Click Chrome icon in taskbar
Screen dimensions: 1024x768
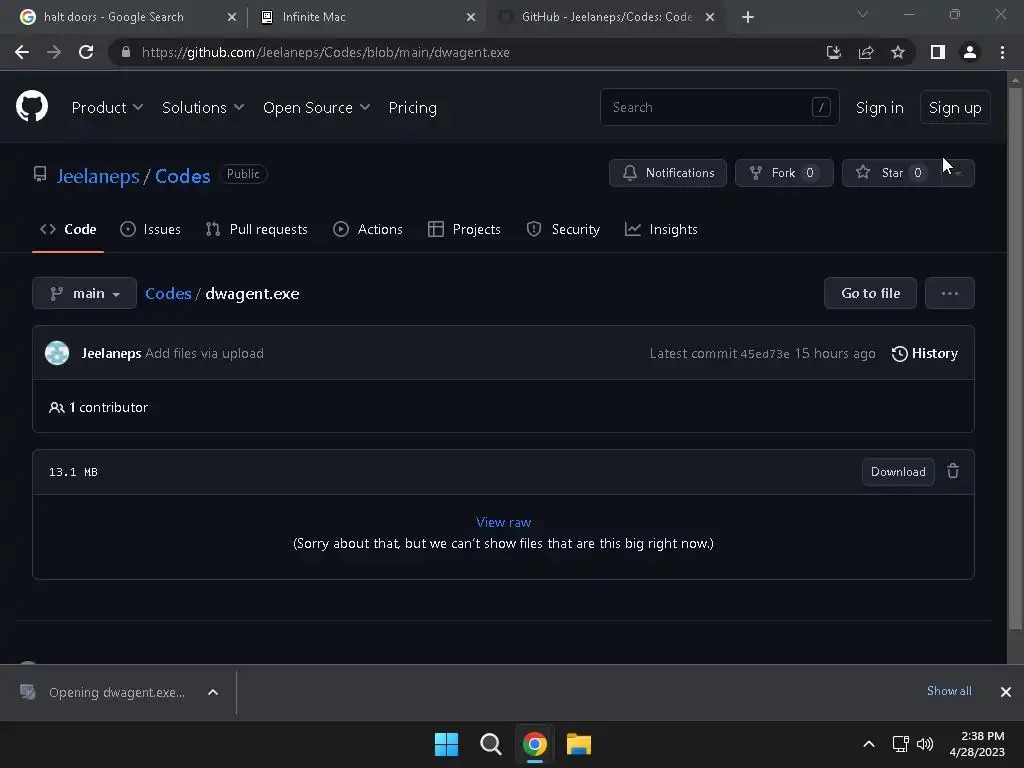click(x=534, y=744)
